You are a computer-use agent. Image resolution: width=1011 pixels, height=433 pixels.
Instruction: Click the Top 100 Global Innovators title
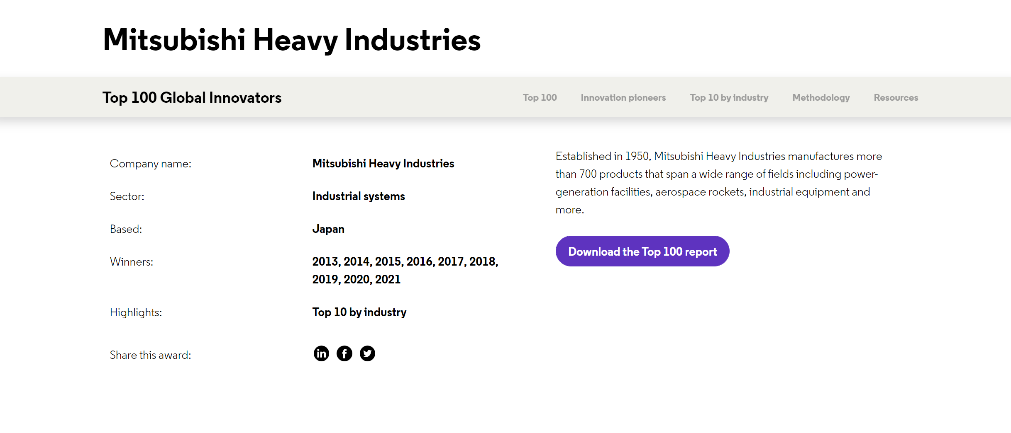[x=192, y=98]
